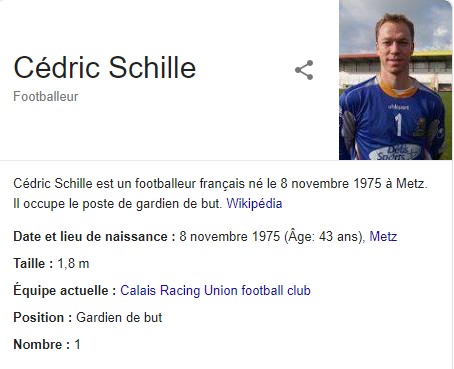This screenshot has height=369, width=454.
Task: Click the Nombre value 1
Action: click(x=77, y=344)
